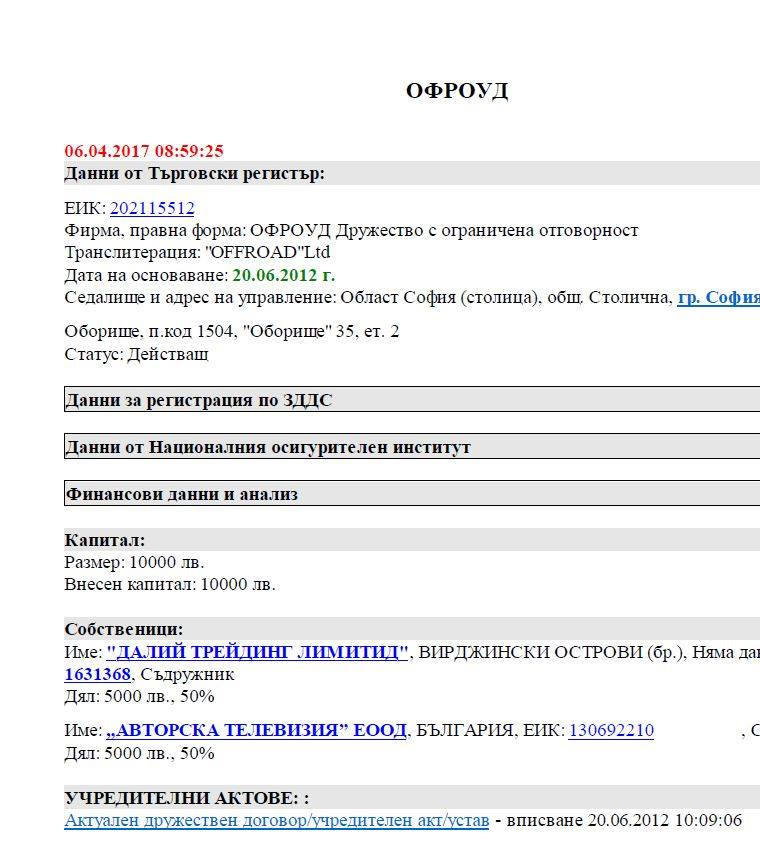Screen dimensions: 760x841
Task: Open the identifier link 1631368
Action: tap(98, 674)
